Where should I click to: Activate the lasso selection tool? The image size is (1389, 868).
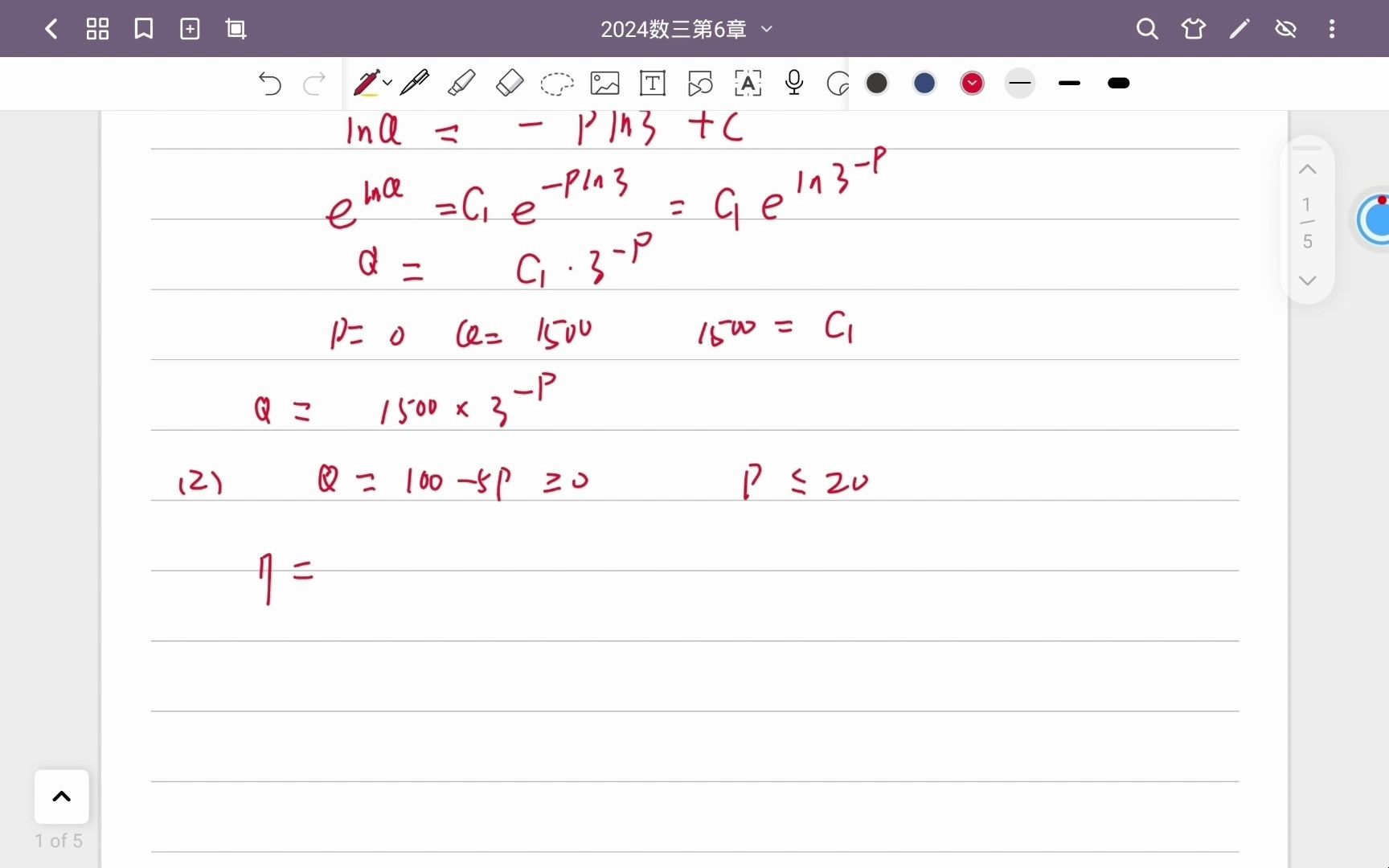tap(557, 83)
